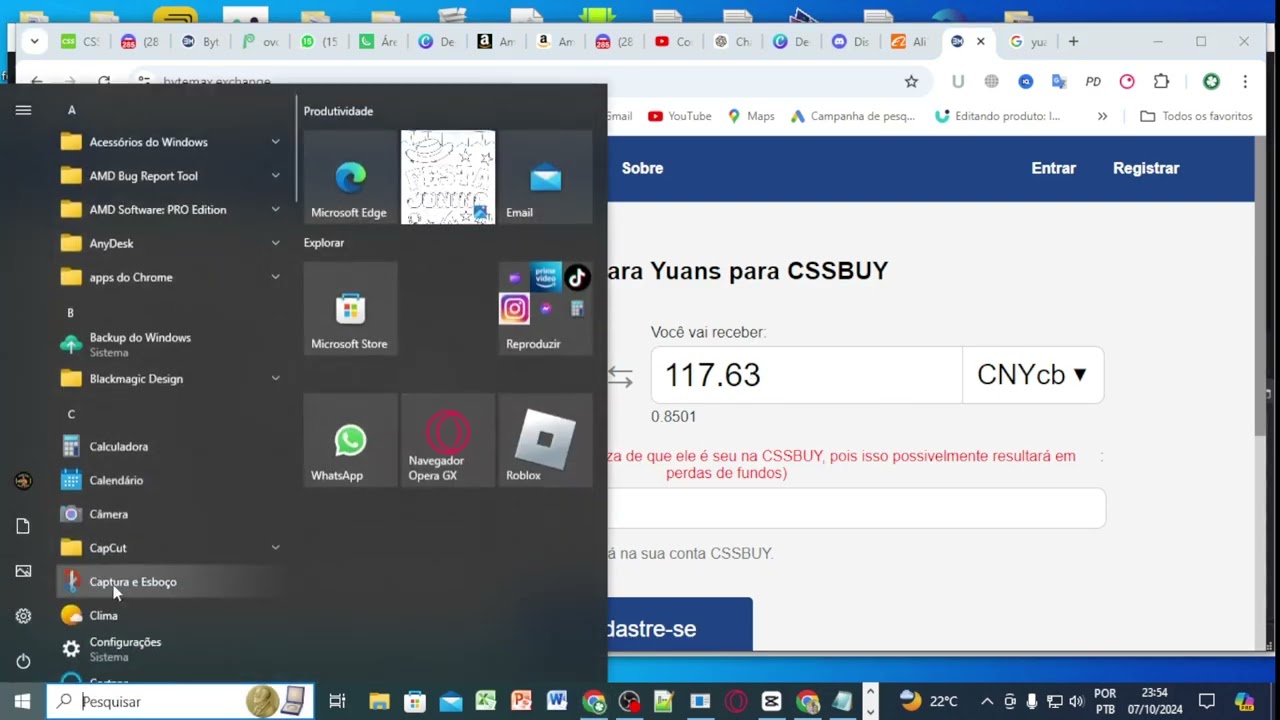Switch to the CS: first tab
Image resolution: width=1280 pixels, height=720 pixels.
click(80, 41)
